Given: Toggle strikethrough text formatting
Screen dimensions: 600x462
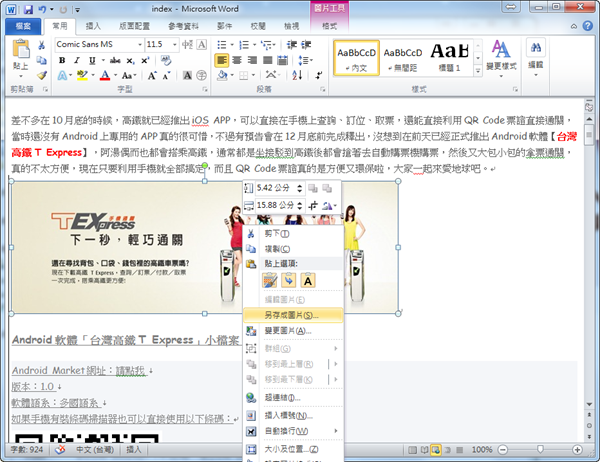Looking at the screenshot, I should (112, 60).
